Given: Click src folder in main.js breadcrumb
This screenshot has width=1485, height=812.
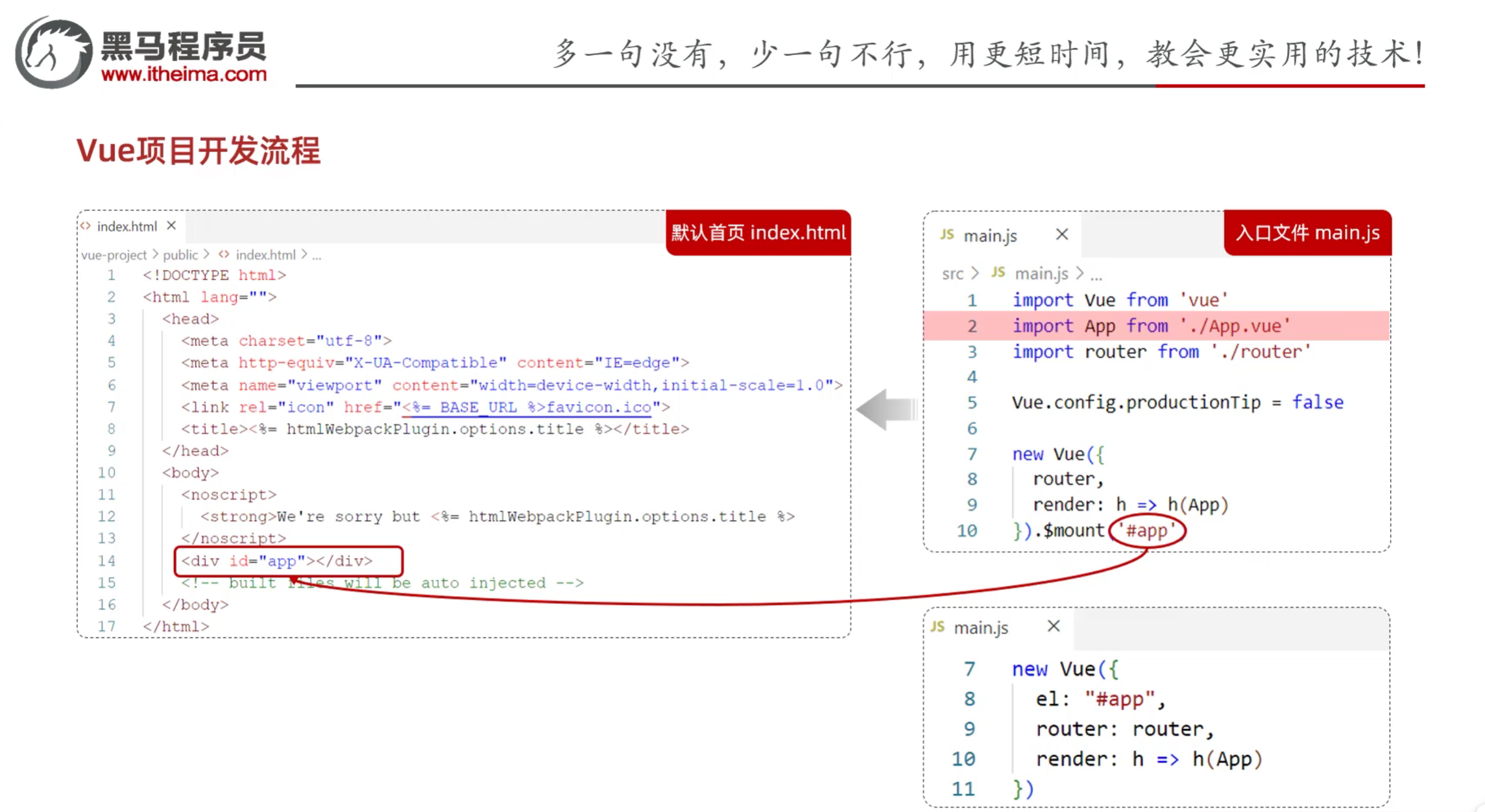Looking at the screenshot, I should (952, 274).
